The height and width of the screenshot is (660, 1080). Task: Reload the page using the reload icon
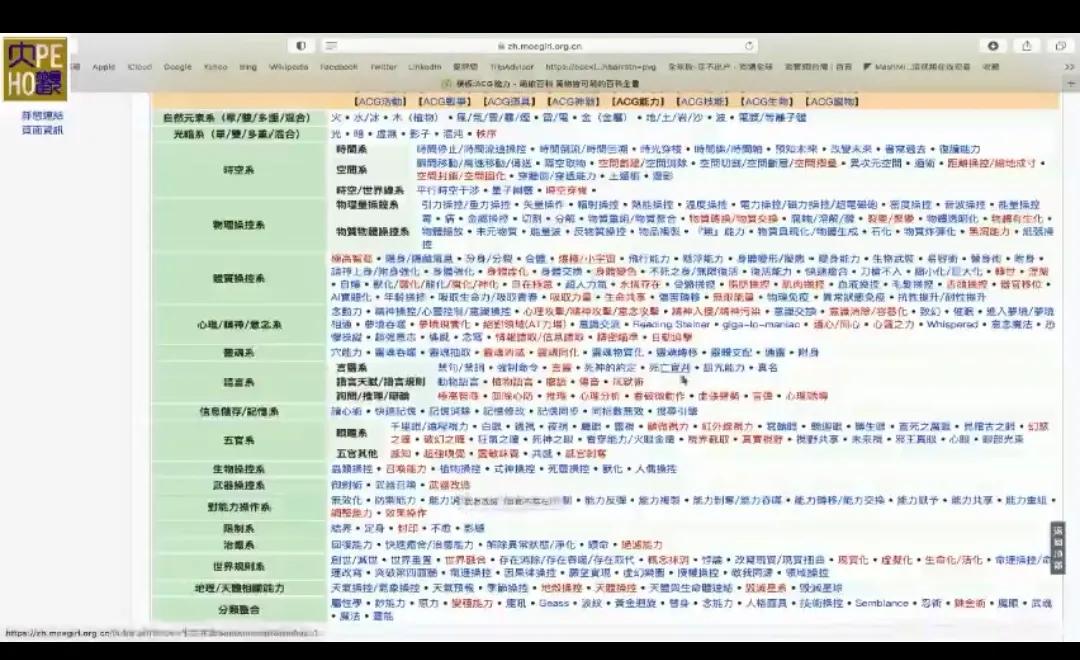pyautogui.click(x=747, y=45)
